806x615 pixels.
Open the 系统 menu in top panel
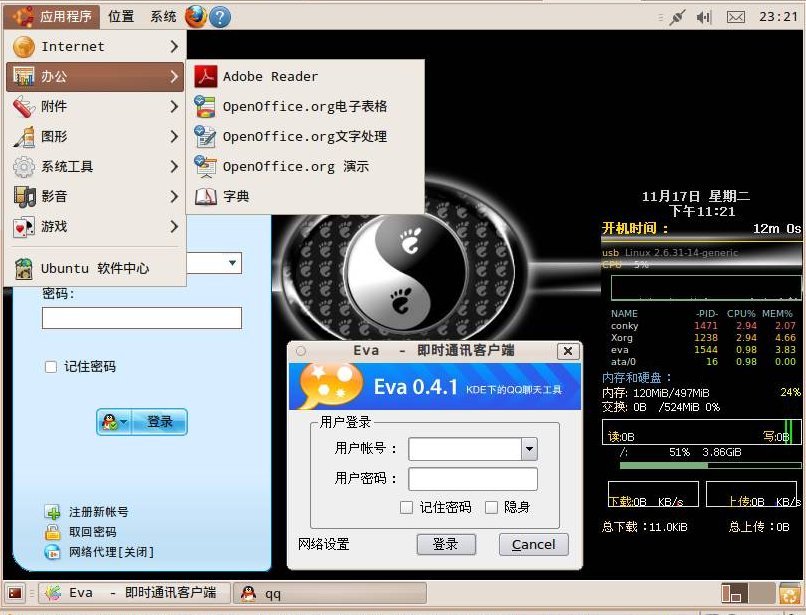163,16
